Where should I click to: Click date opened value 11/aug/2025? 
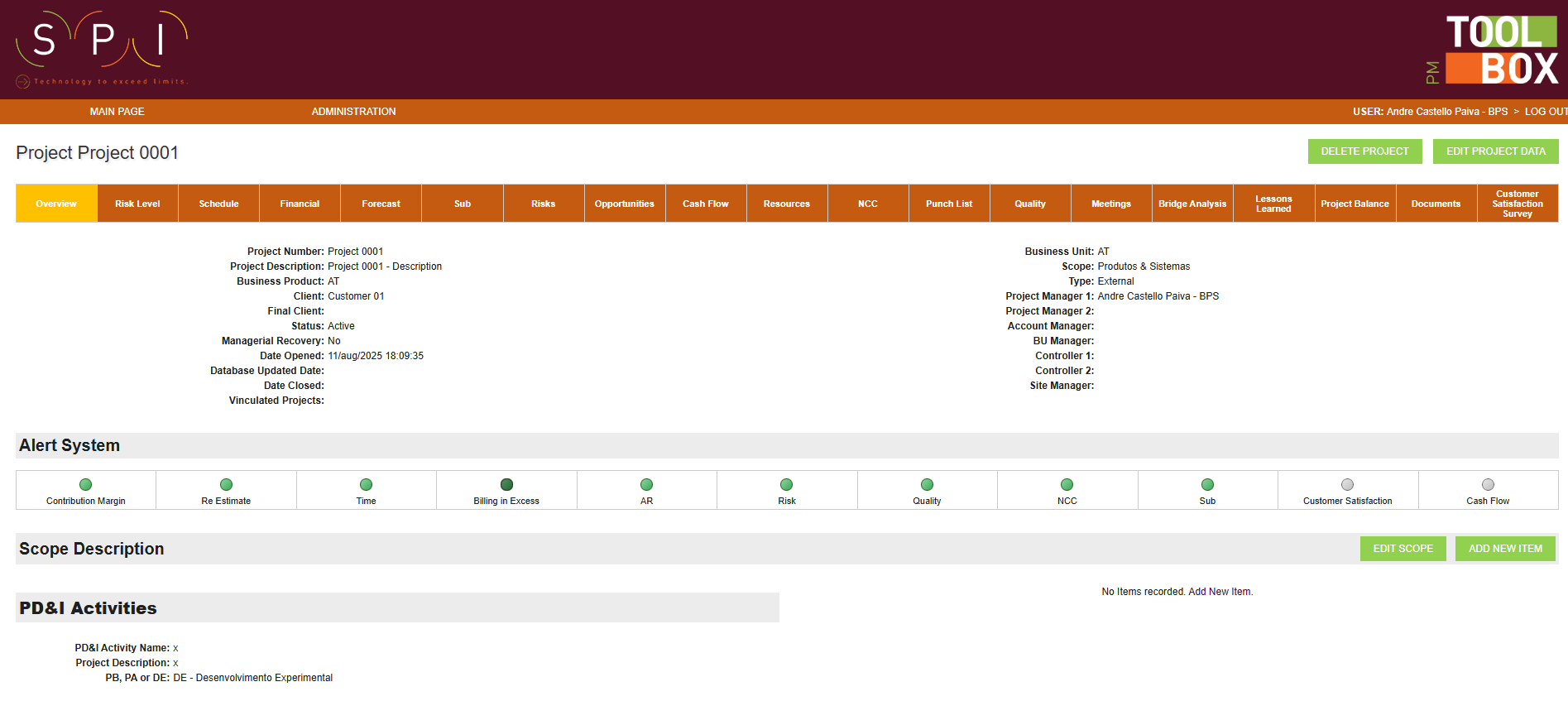[376, 356]
